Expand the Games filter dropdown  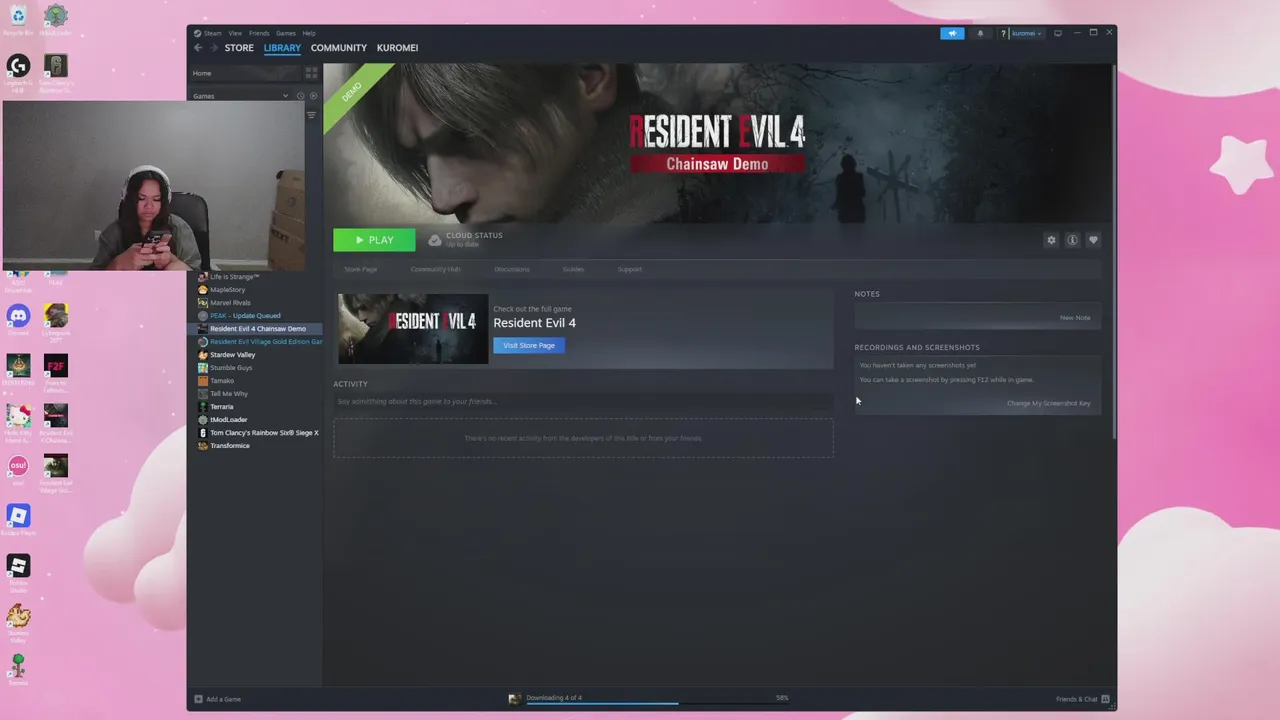[285, 96]
